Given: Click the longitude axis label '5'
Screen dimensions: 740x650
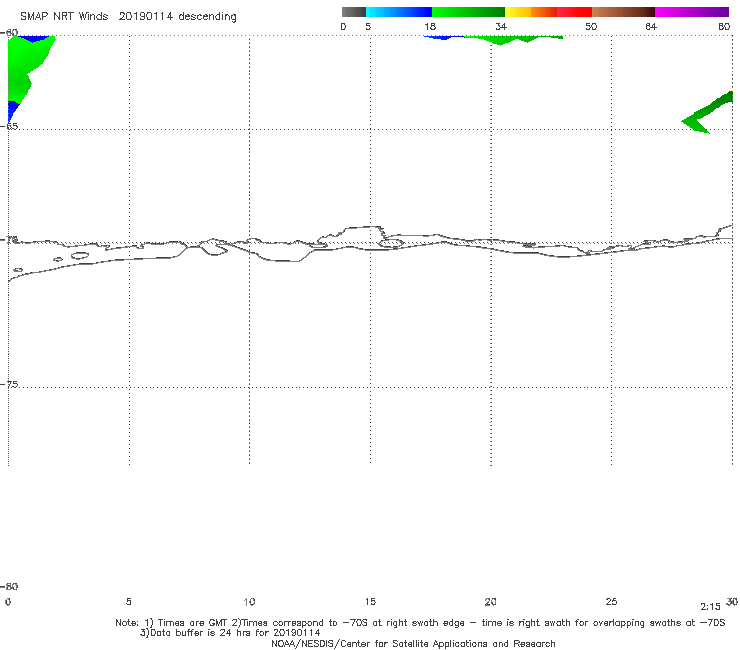Looking at the screenshot, I should click(x=128, y=601).
